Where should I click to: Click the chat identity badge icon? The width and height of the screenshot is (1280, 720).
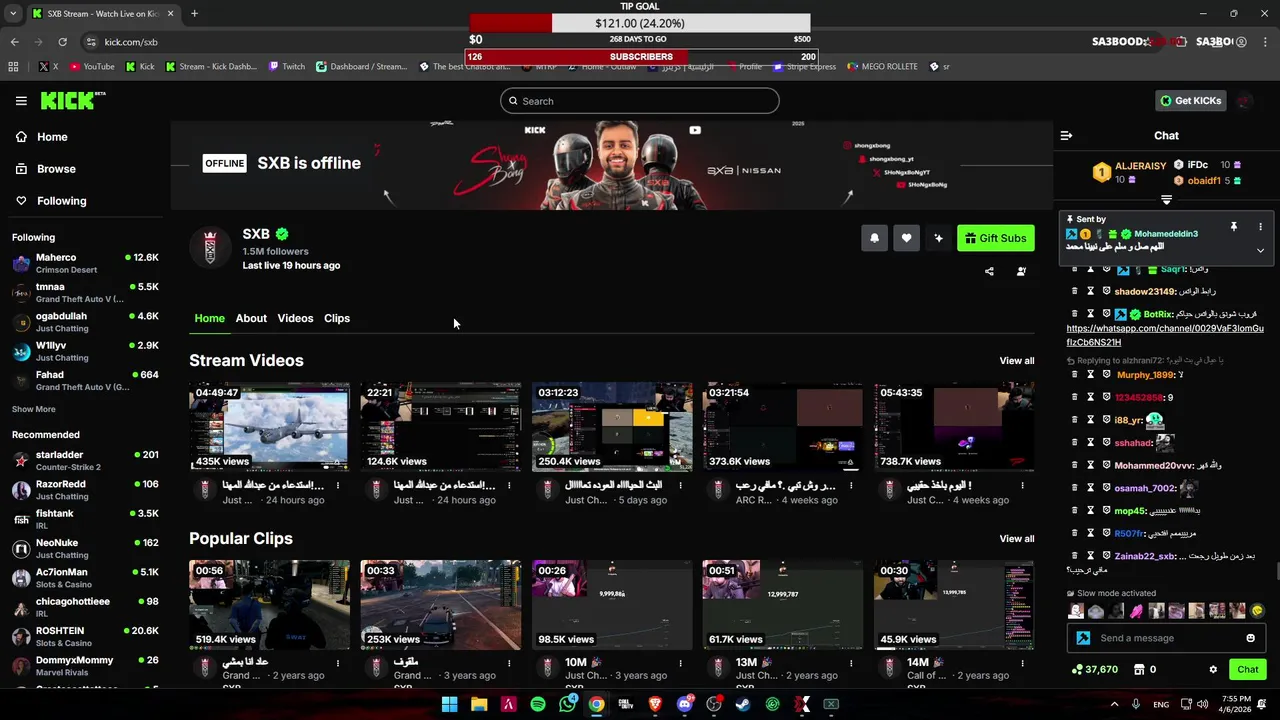tap(1082, 638)
